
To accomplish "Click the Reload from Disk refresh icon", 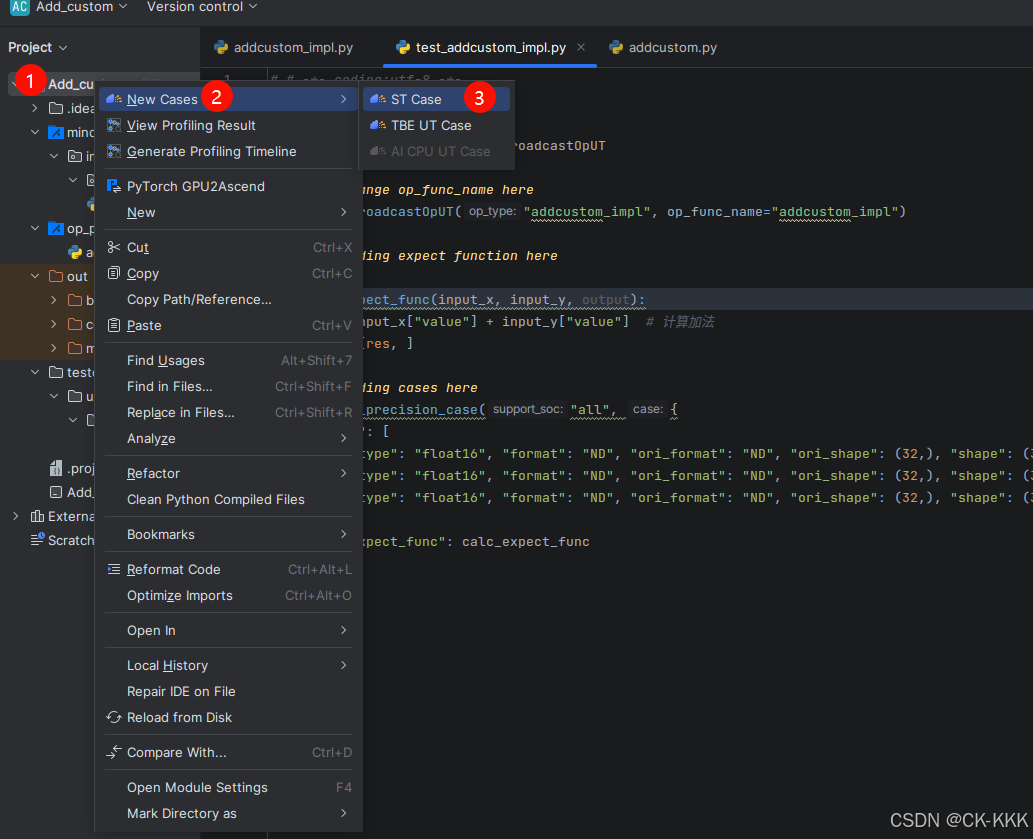I will click(113, 717).
